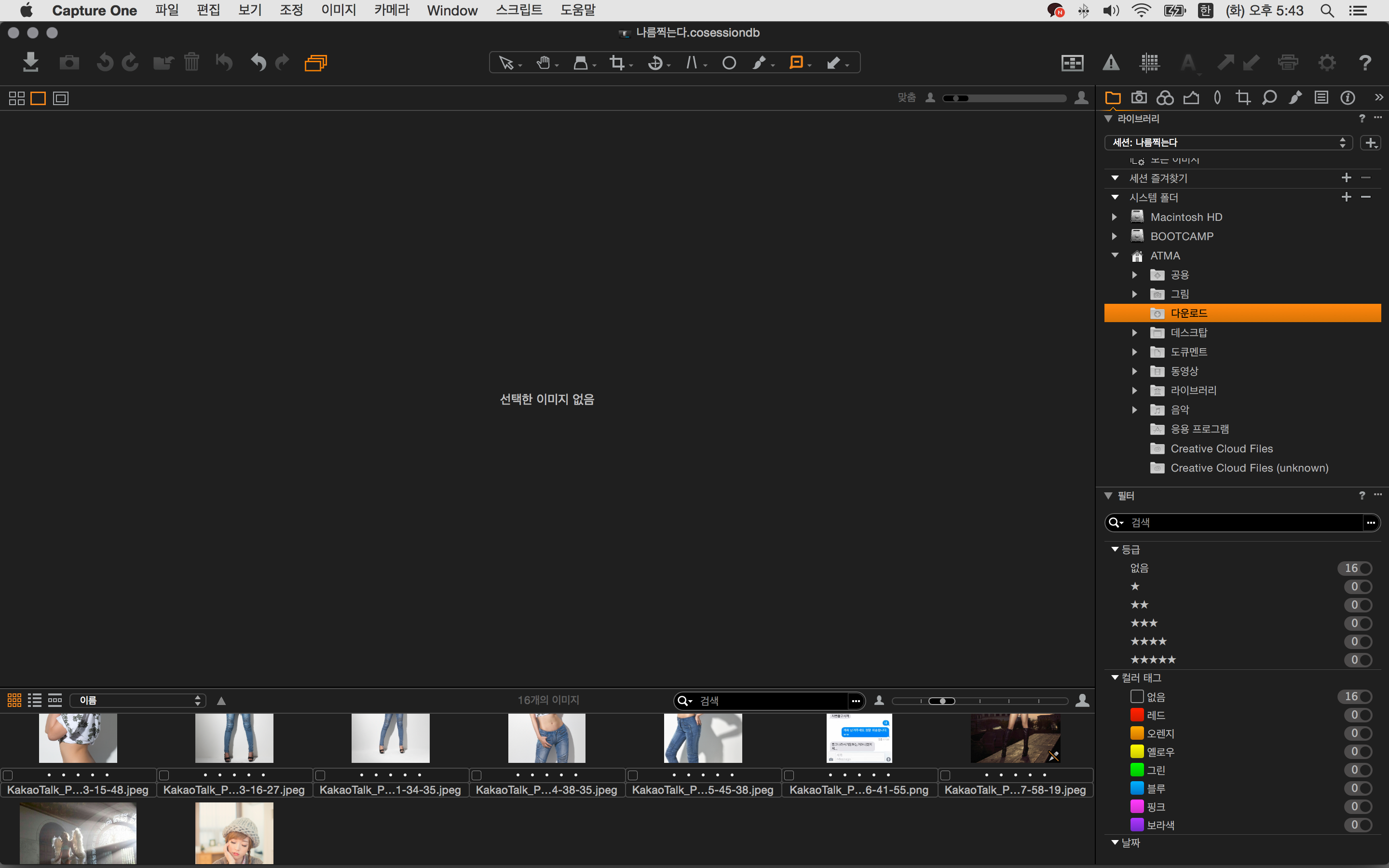Open the Metadata info tool tab
The image size is (1389, 868).
coord(1347,97)
